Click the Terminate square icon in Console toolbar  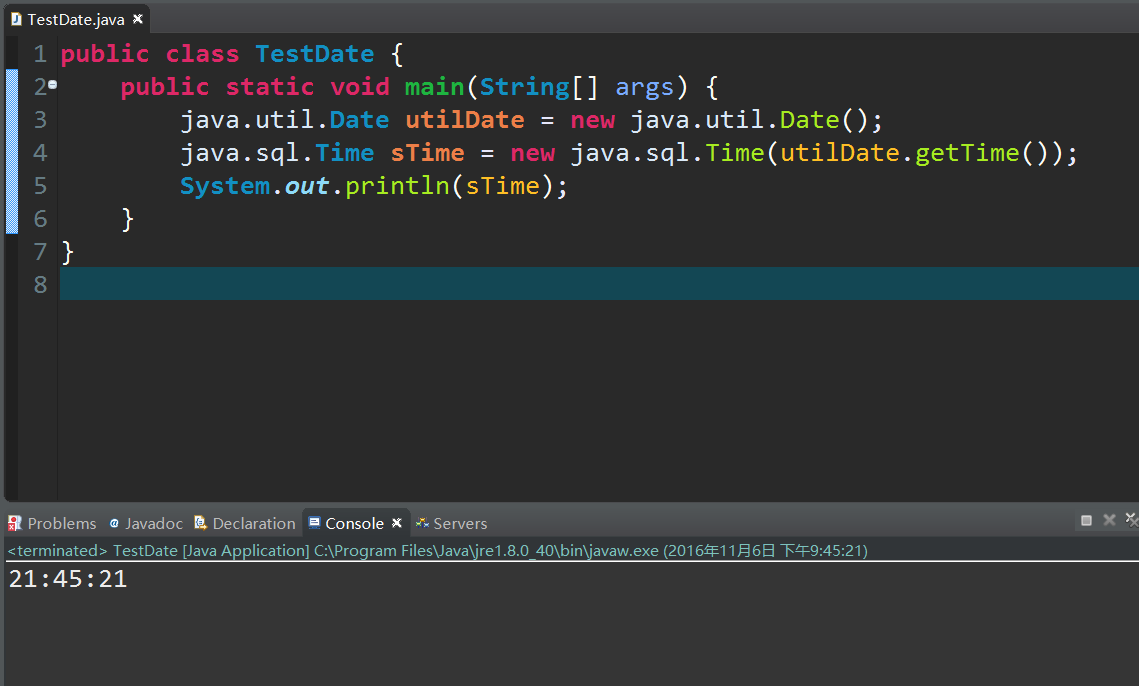coord(1087,520)
